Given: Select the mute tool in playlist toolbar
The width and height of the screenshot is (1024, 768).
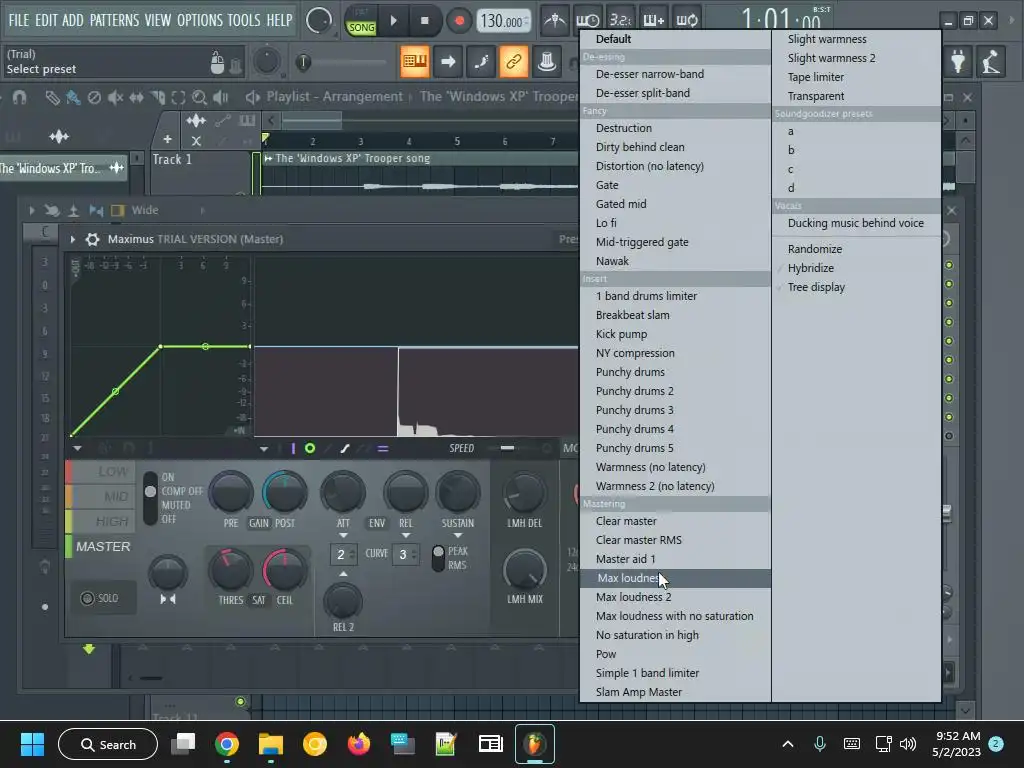Looking at the screenshot, I should [x=116, y=98].
